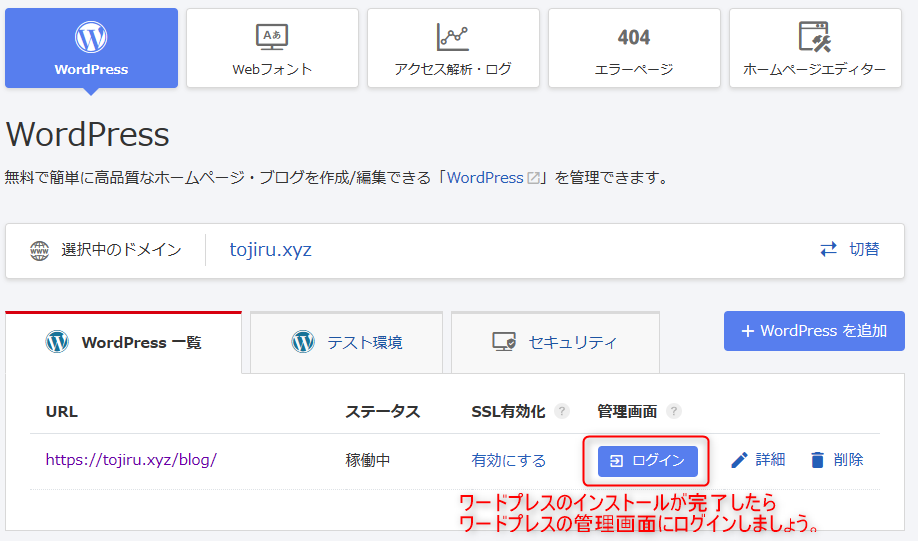Click the help icon next to 管理画面
Image resolution: width=918 pixels, height=541 pixels.
674,411
